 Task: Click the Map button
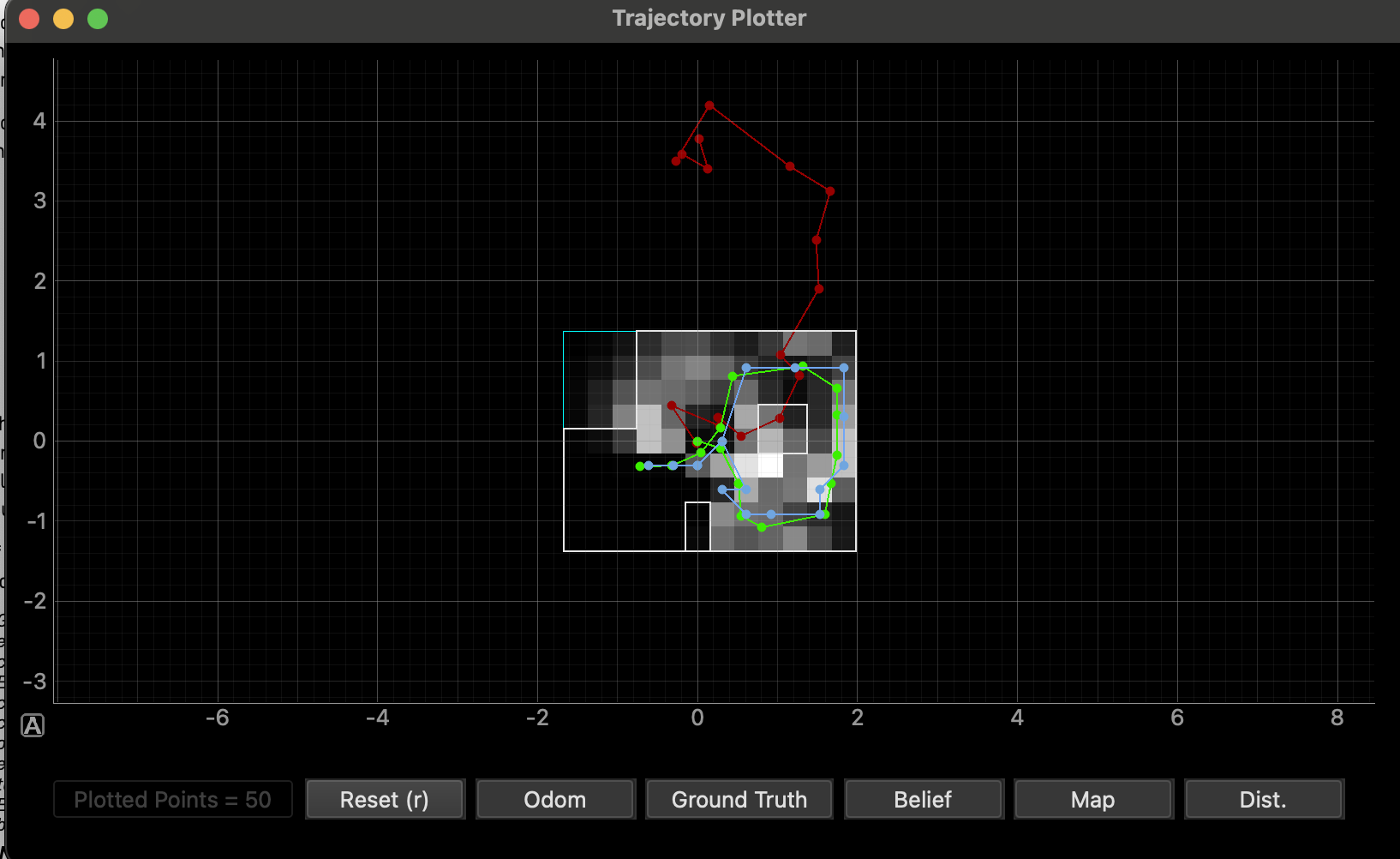[x=1093, y=799]
